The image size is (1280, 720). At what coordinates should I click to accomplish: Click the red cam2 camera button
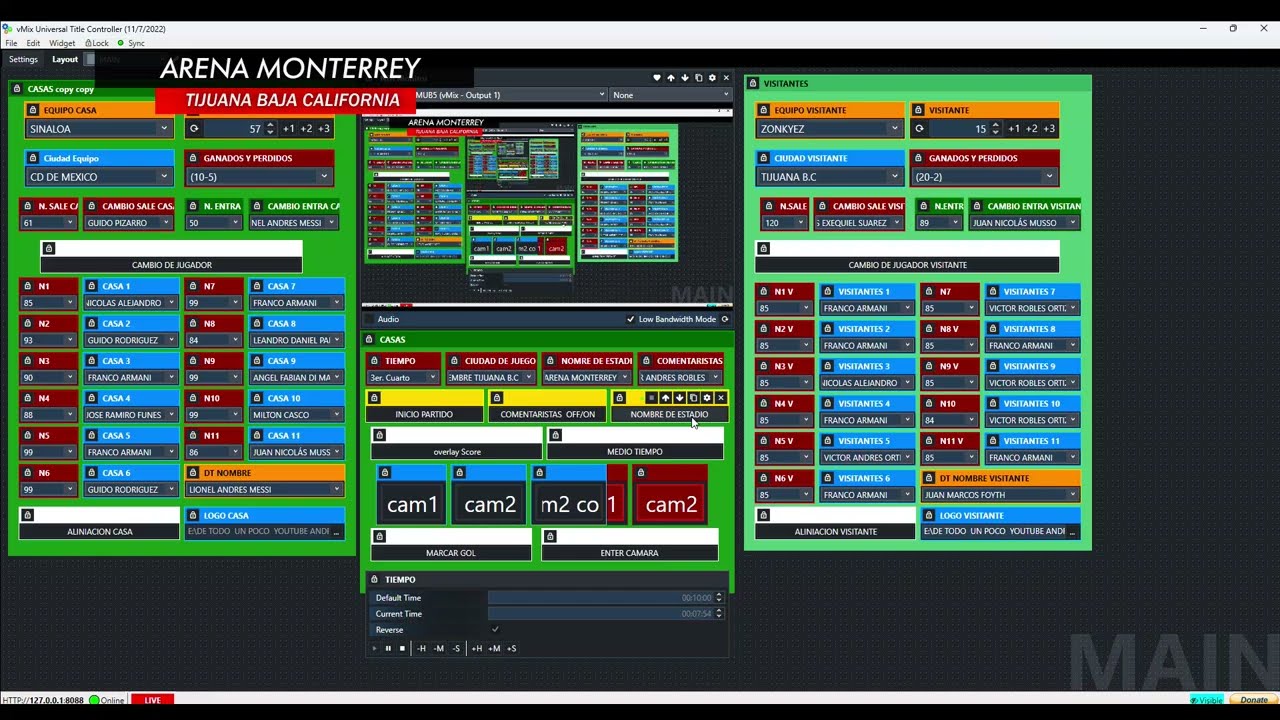click(671, 504)
